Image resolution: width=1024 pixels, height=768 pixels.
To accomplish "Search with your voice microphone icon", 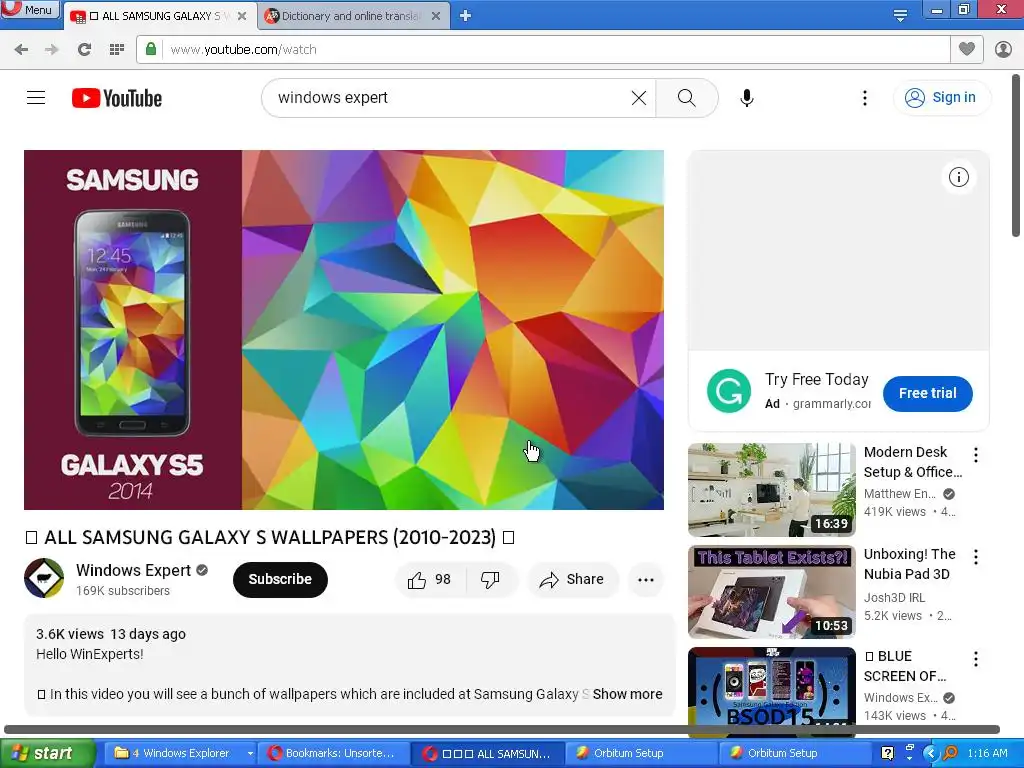I will pos(747,98).
